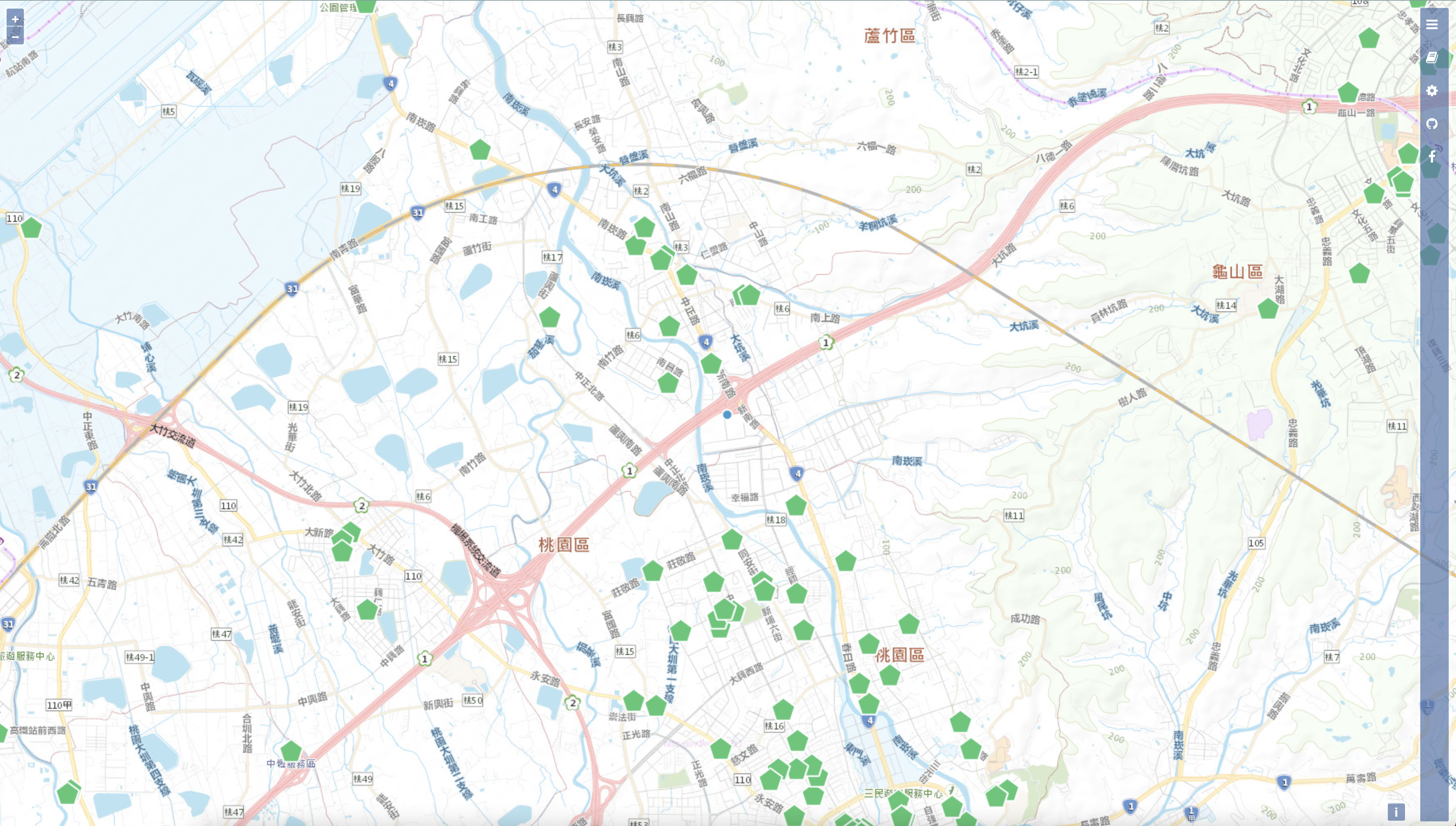Open the book guide icon

coord(1432,57)
